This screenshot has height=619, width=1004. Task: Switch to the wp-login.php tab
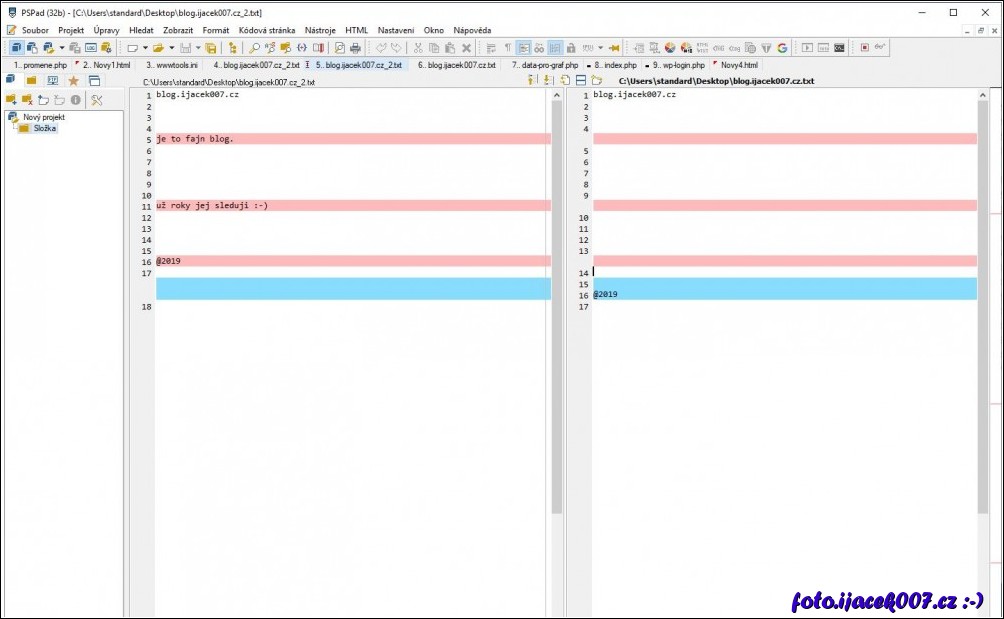tap(678, 65)
